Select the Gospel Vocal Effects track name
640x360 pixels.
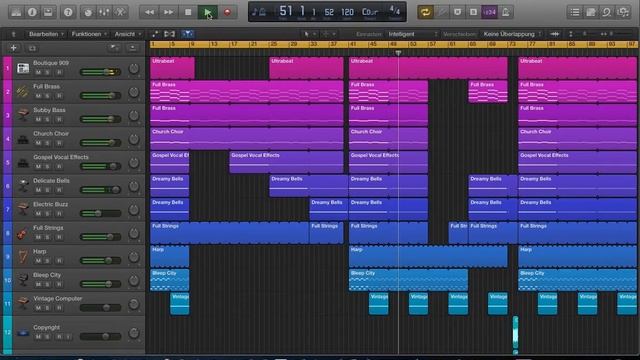(61, 157)
